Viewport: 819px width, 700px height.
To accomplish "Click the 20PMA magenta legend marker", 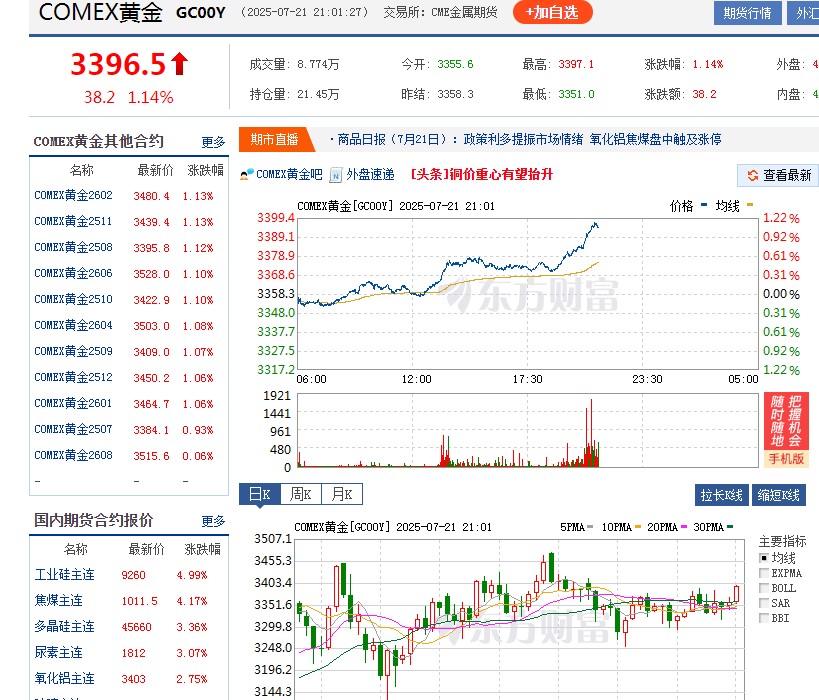I will pyautogui.click(x=684, y=527).
